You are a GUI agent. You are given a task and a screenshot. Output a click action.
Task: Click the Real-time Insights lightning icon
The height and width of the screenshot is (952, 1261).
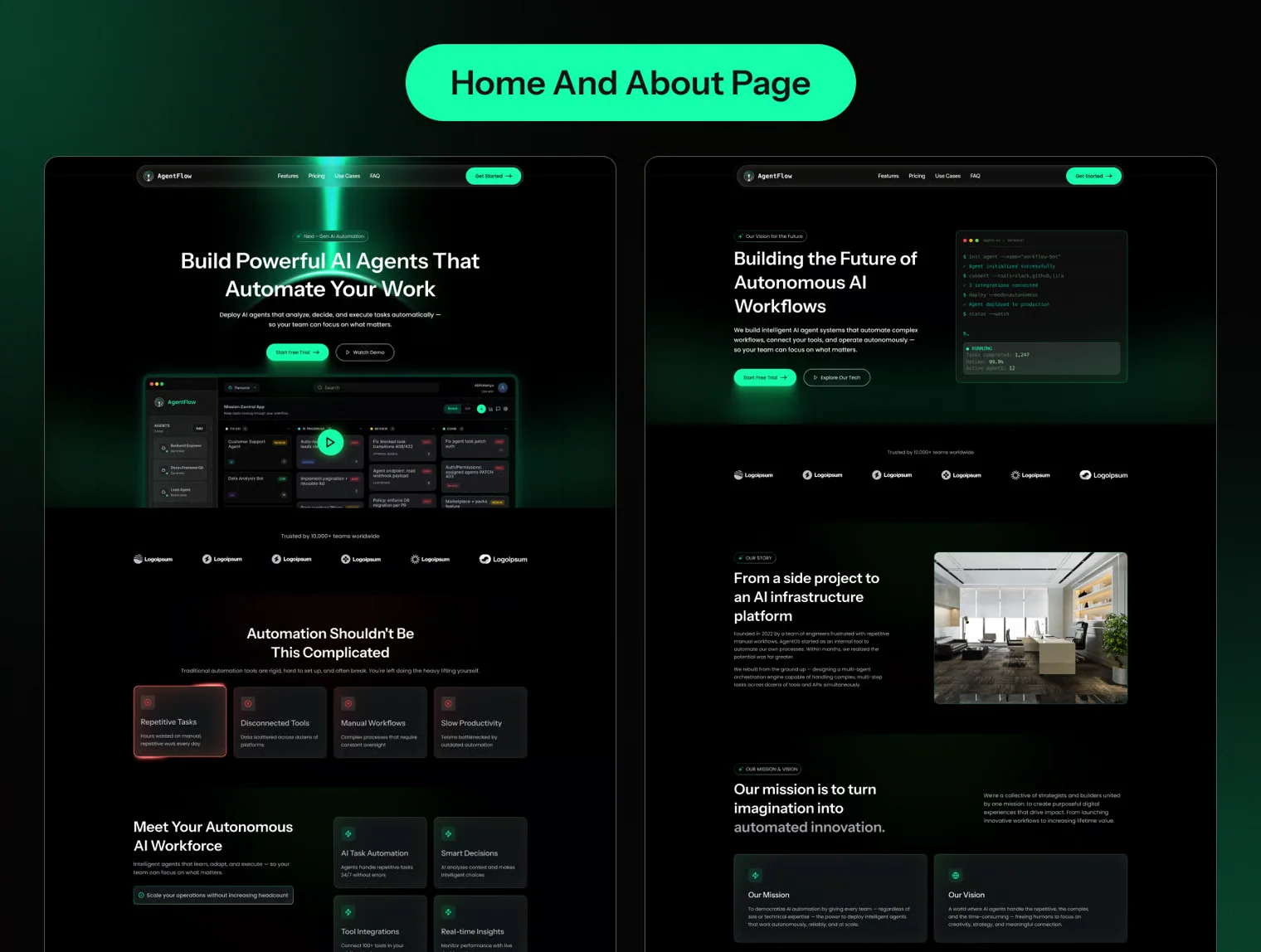(x=448, y=912)
